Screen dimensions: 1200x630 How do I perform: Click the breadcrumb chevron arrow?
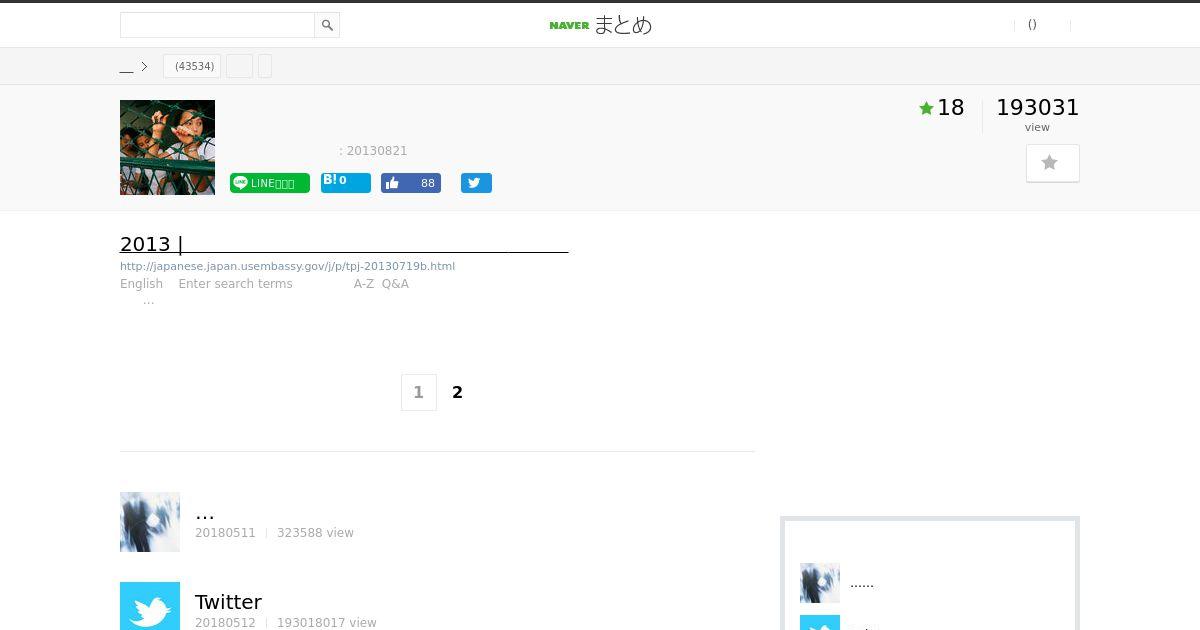pyautogui.click(x=144, y=67)
